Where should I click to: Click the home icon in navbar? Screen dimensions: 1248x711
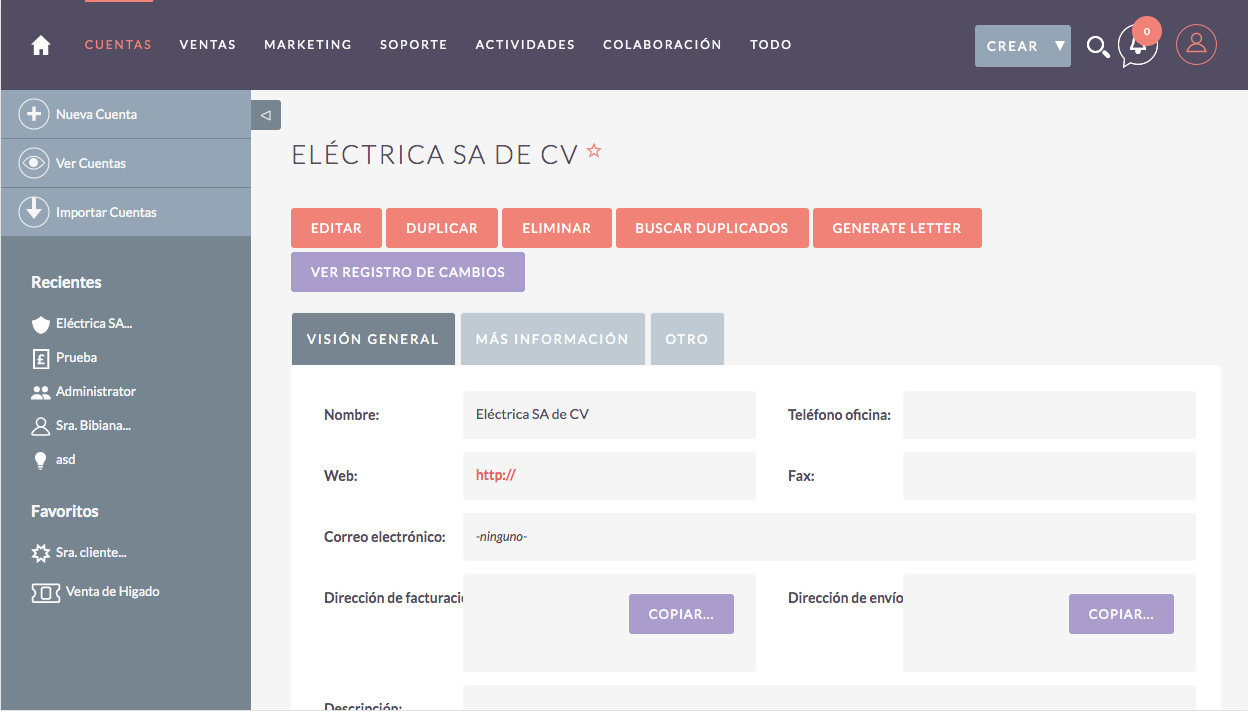pyautogui.click(x=41, y=45)
